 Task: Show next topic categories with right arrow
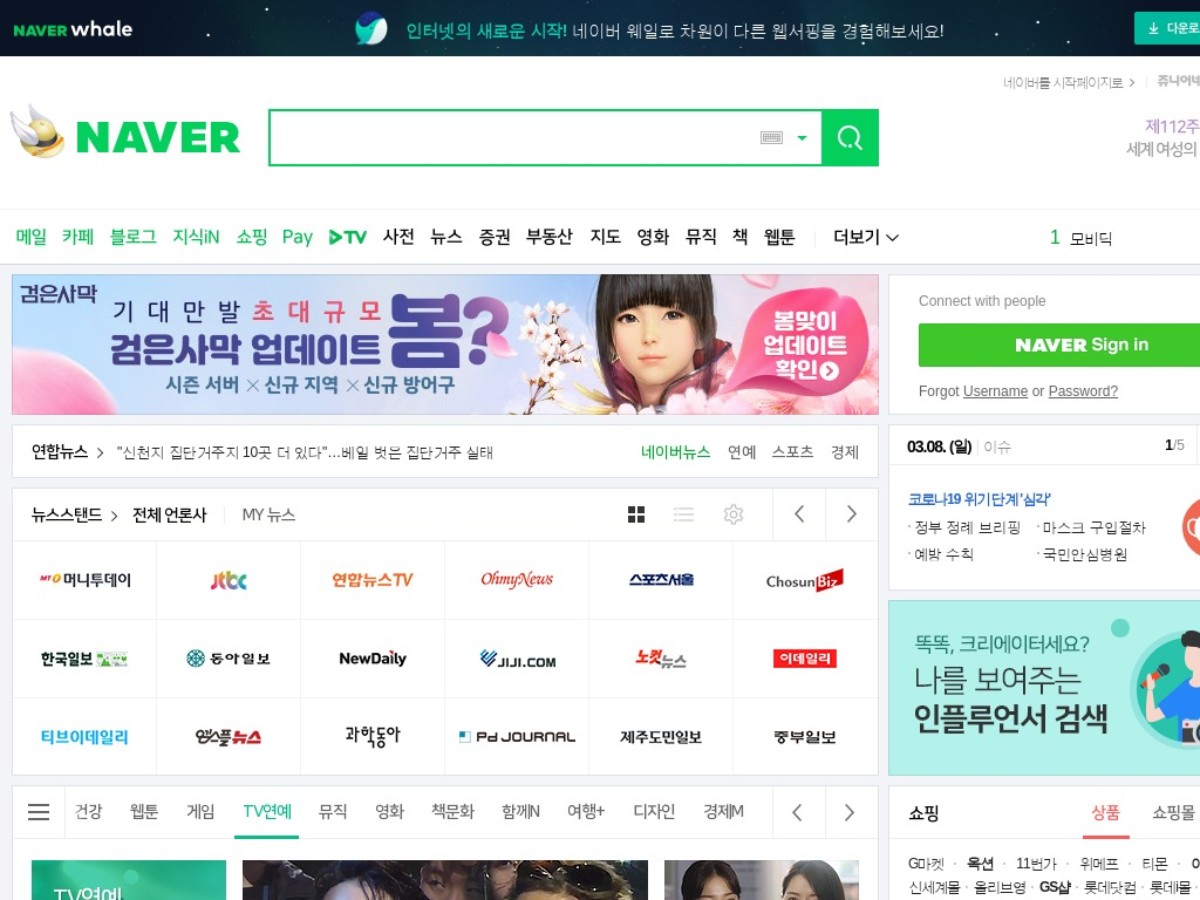click(849, 812)
